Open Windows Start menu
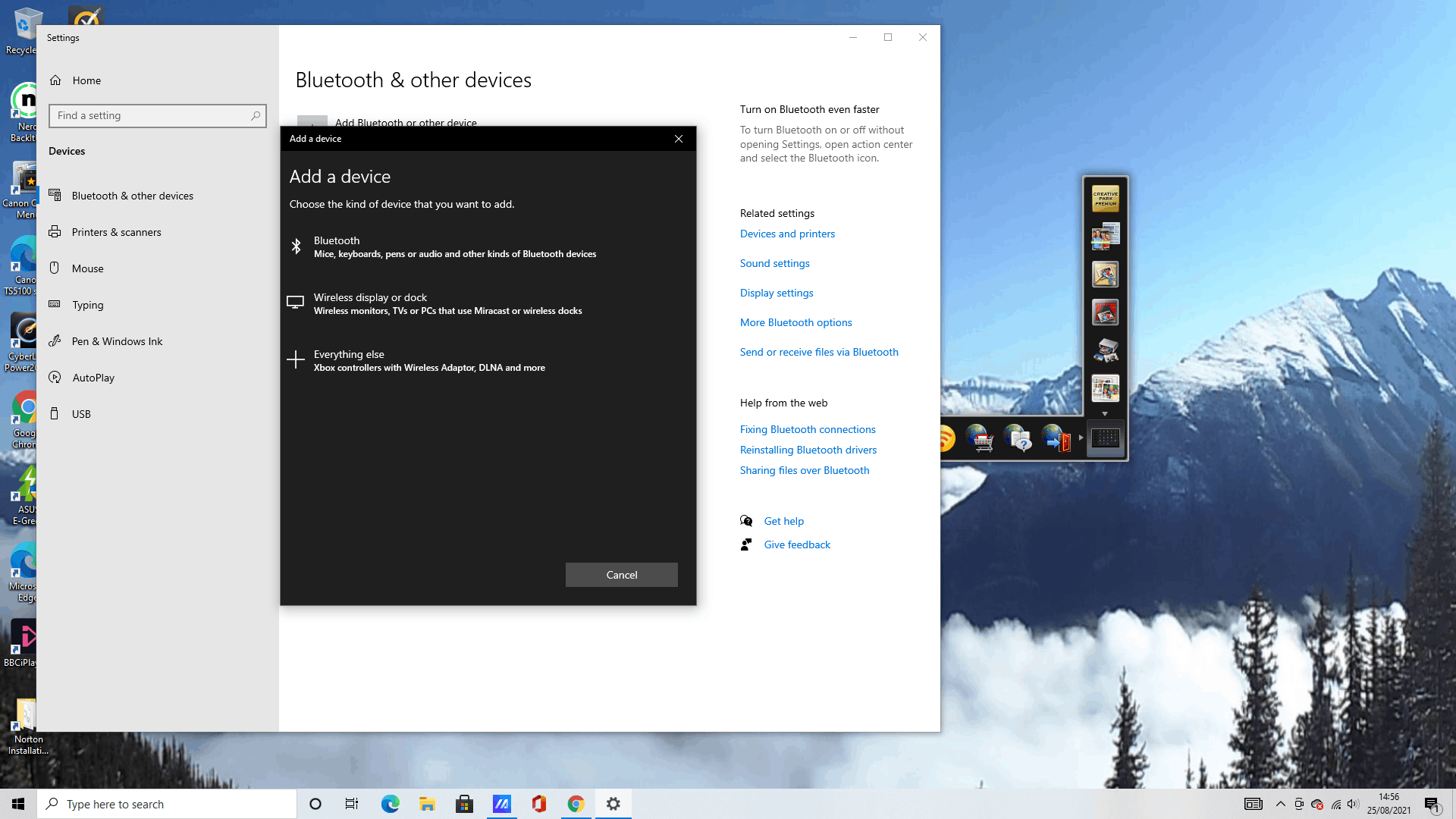 [18, 804]
